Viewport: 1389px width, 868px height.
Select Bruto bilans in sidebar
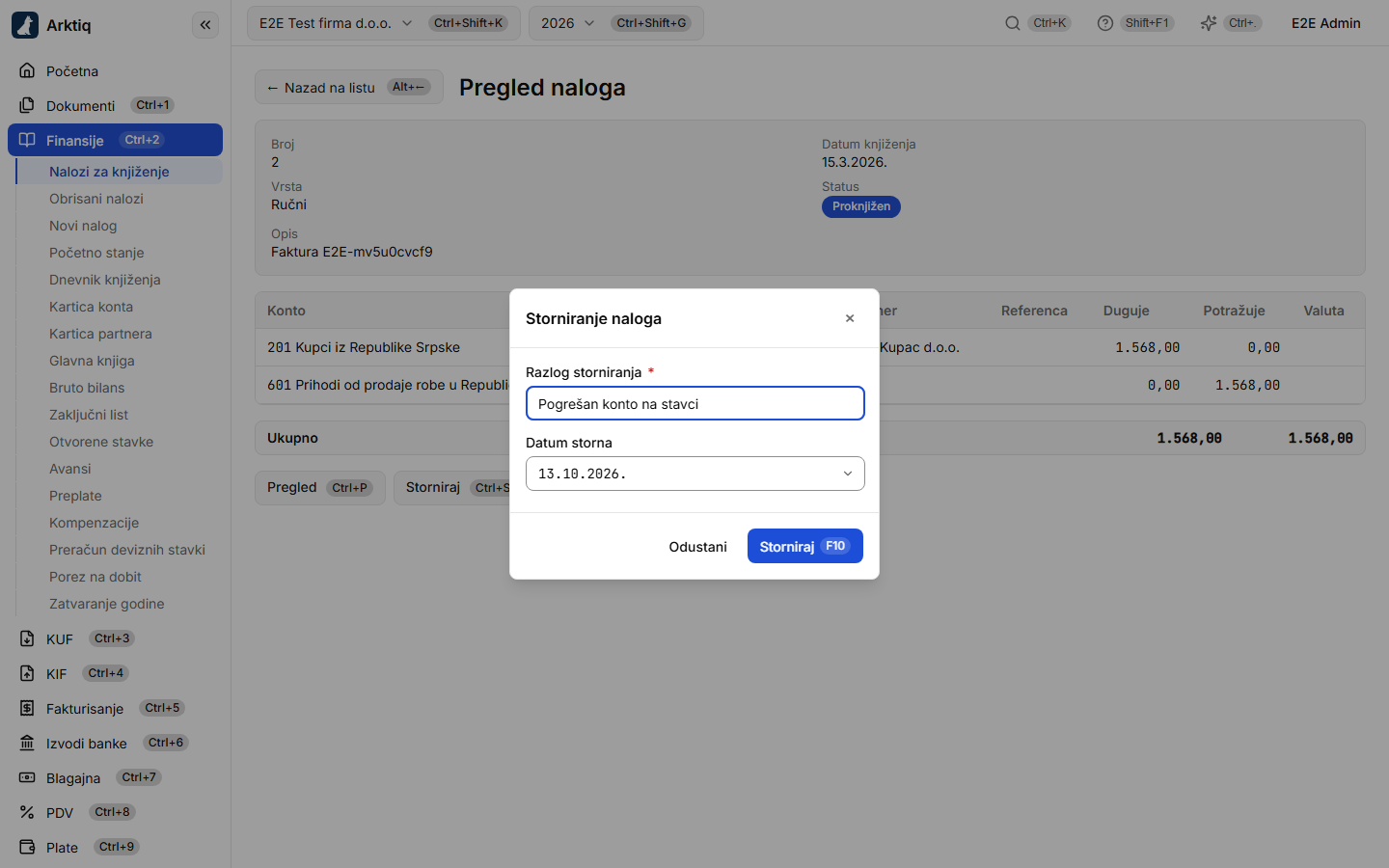pyautogui.click(x=120, y=388)
